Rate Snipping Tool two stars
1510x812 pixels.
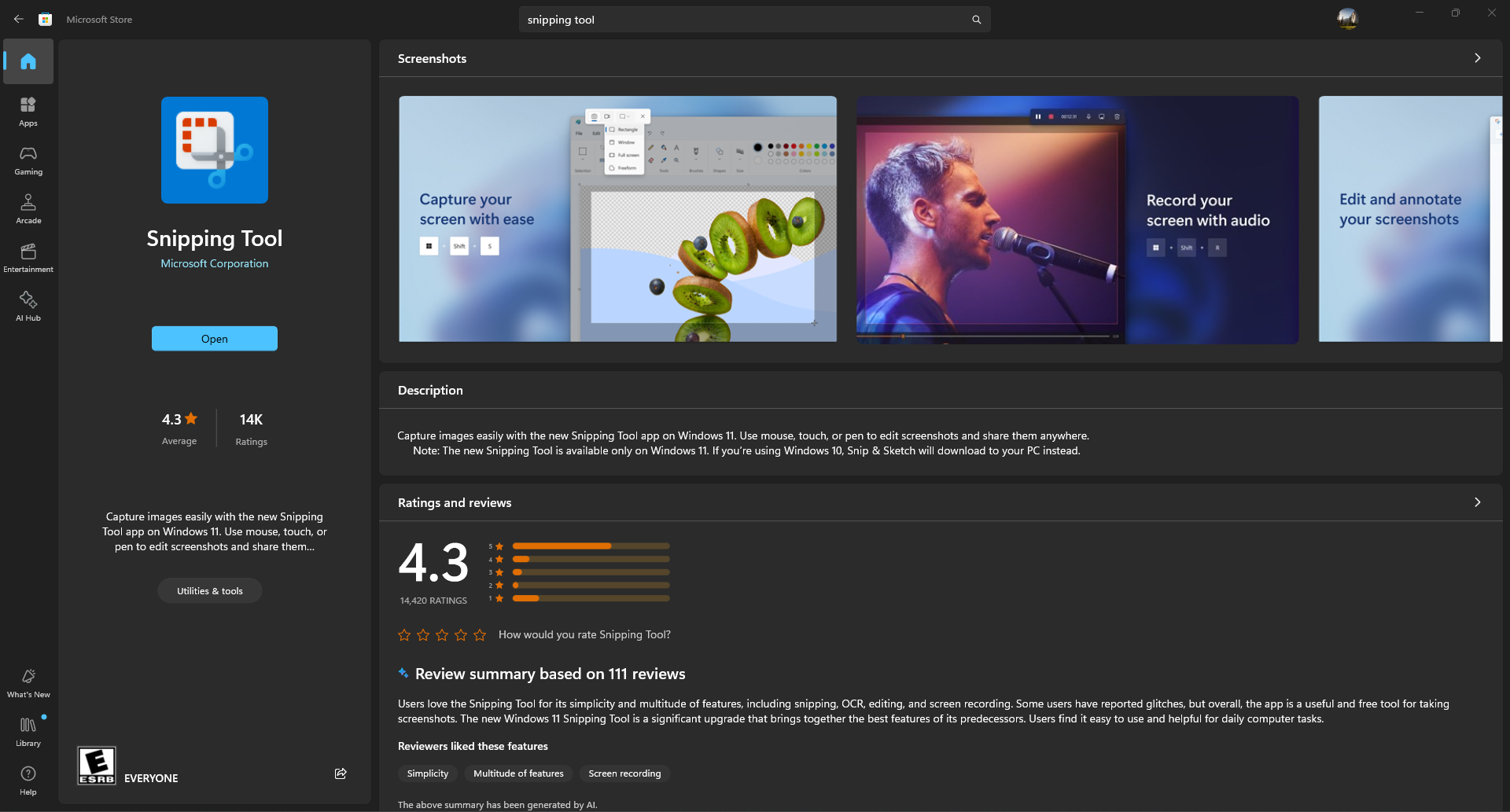click(423, 634)
